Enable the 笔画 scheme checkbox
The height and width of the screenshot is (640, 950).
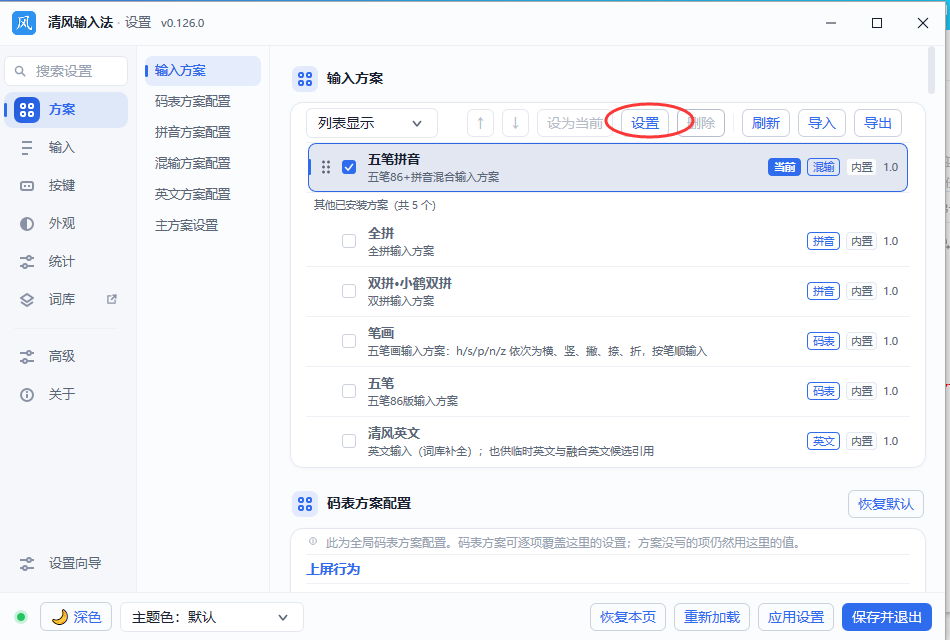[349, 341]
